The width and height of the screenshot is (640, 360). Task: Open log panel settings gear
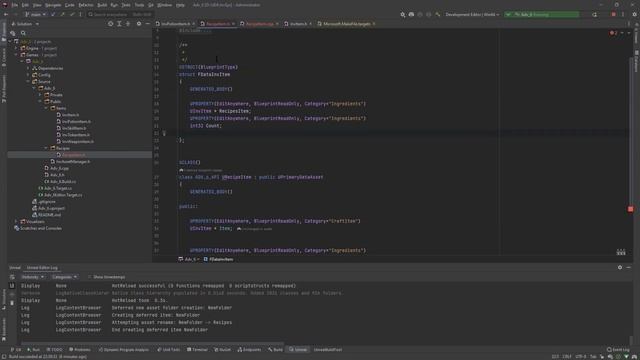[x=620, y=267]
